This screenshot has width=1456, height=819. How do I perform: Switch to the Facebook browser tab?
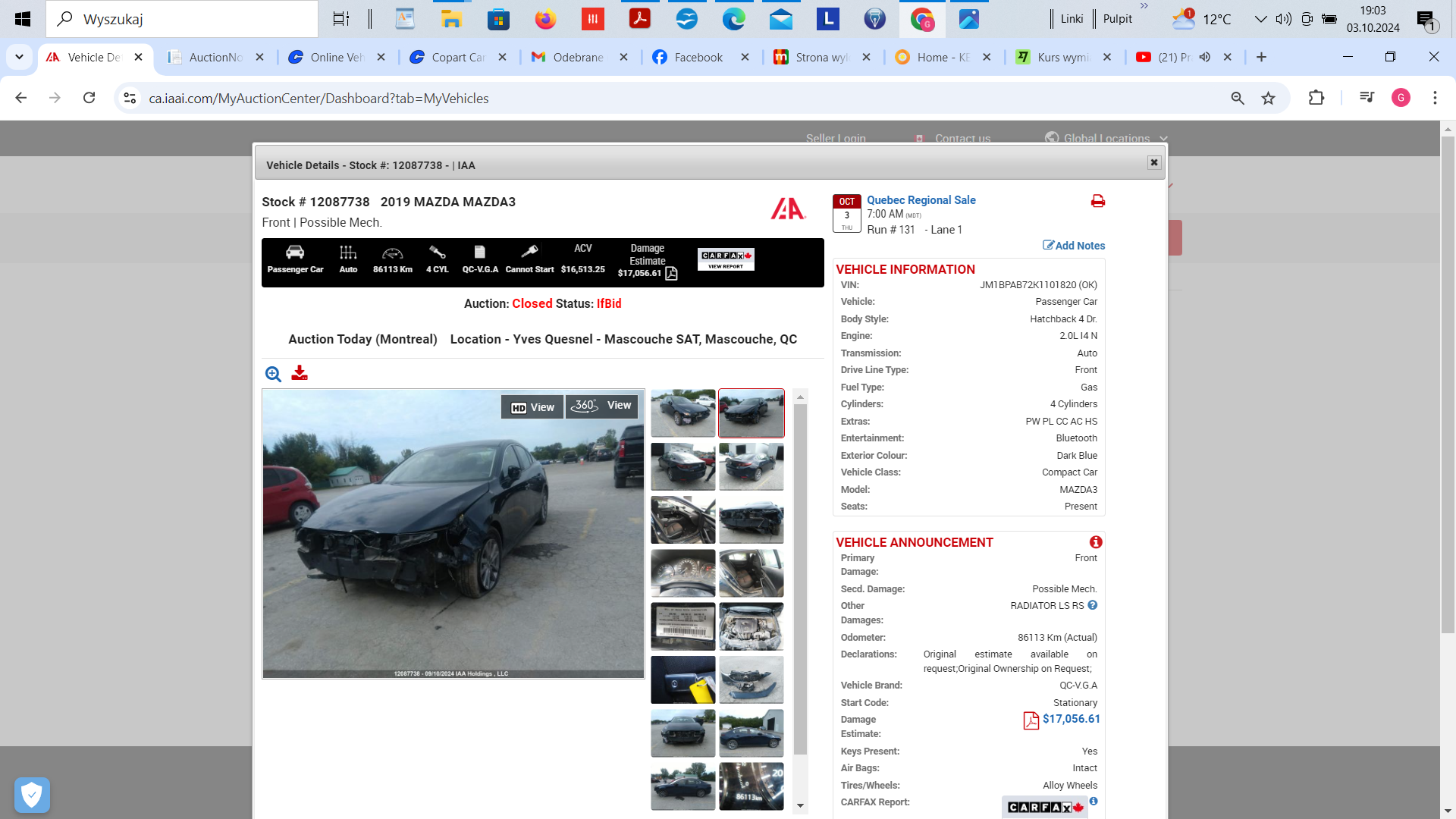[x=698, y=57]
